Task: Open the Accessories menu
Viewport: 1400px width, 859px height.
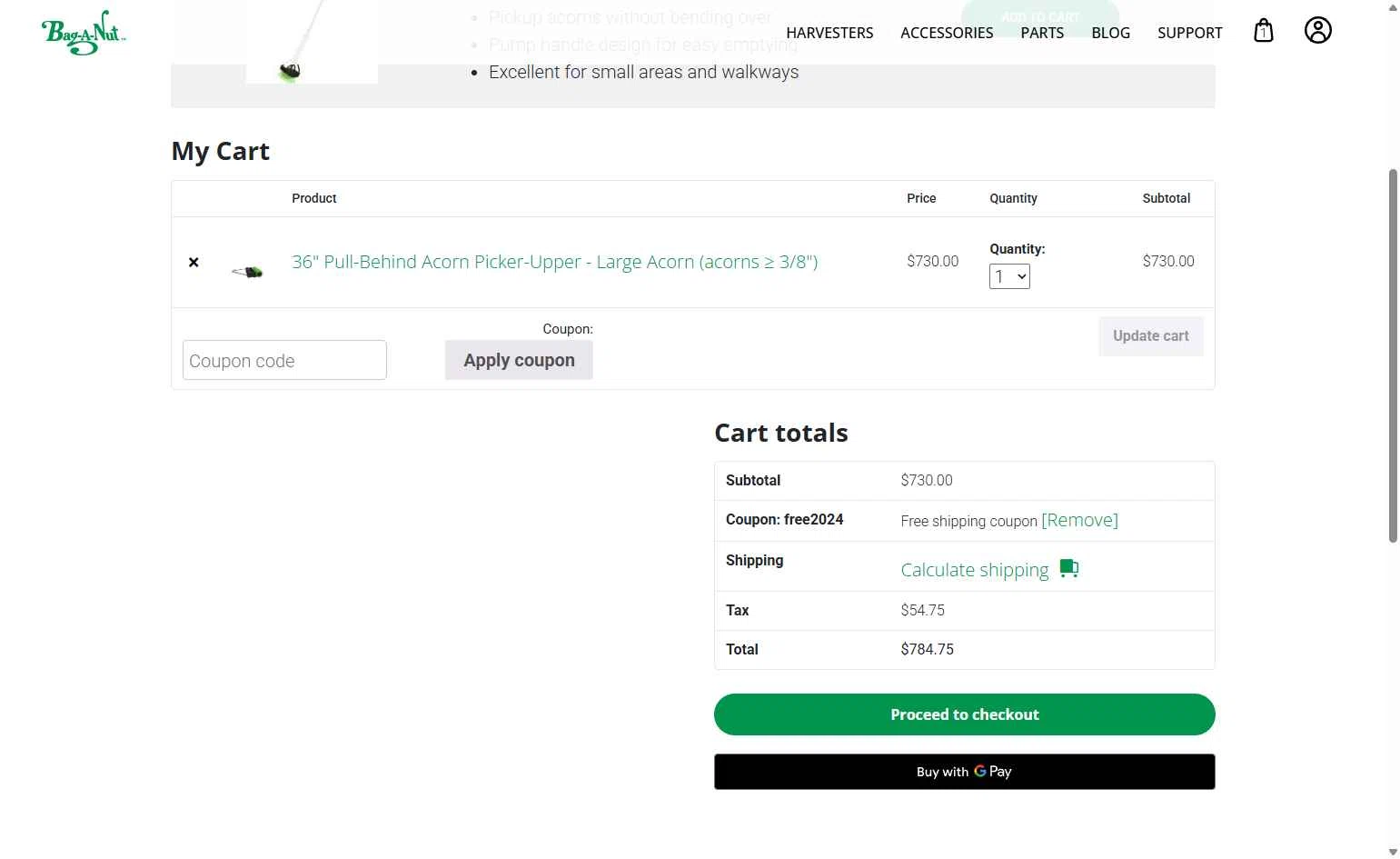Action: 947,33
